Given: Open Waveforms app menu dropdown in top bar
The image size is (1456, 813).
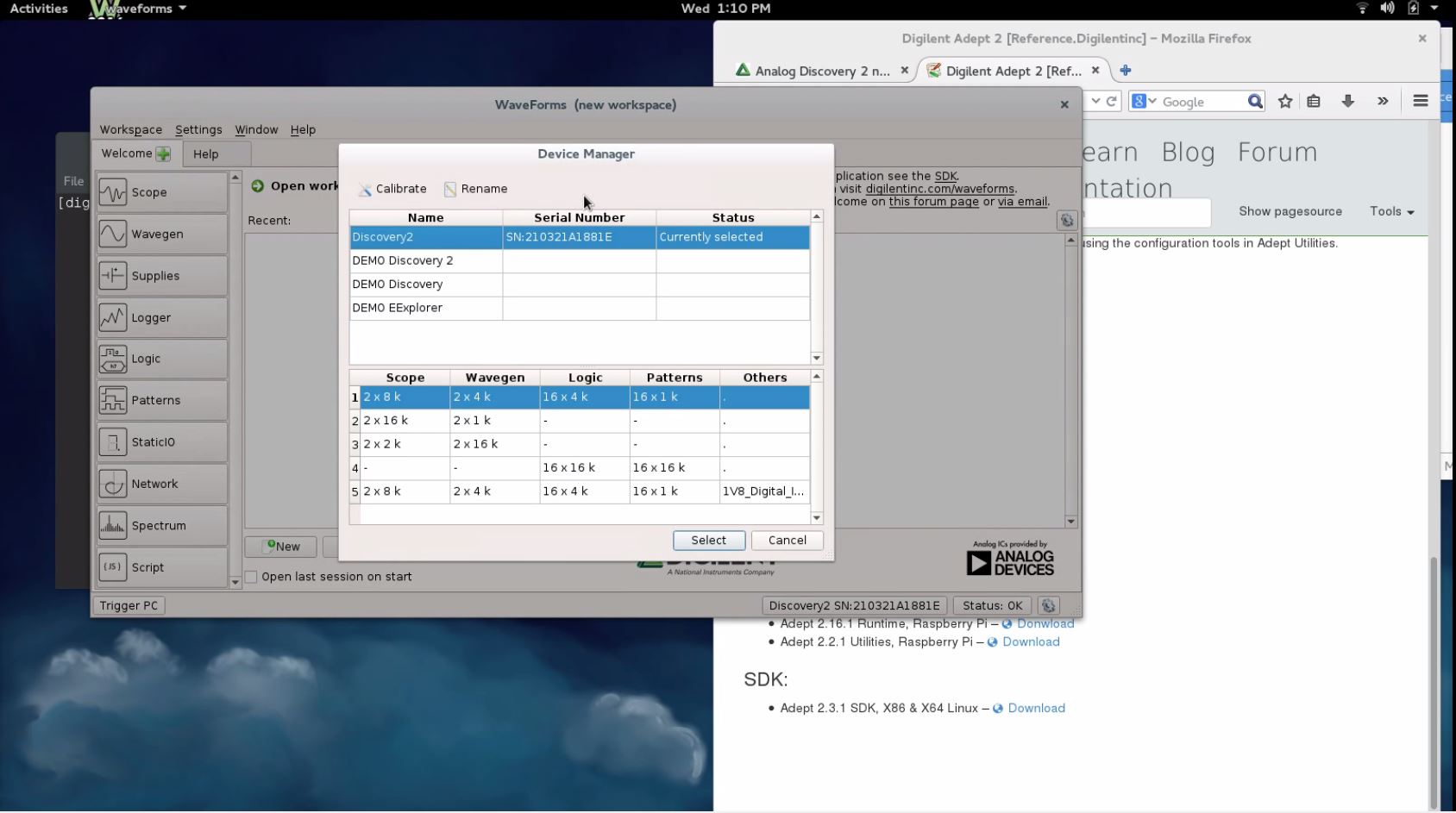Looking at the screenshot, I should pyautogui.click(x=138, y=9).
